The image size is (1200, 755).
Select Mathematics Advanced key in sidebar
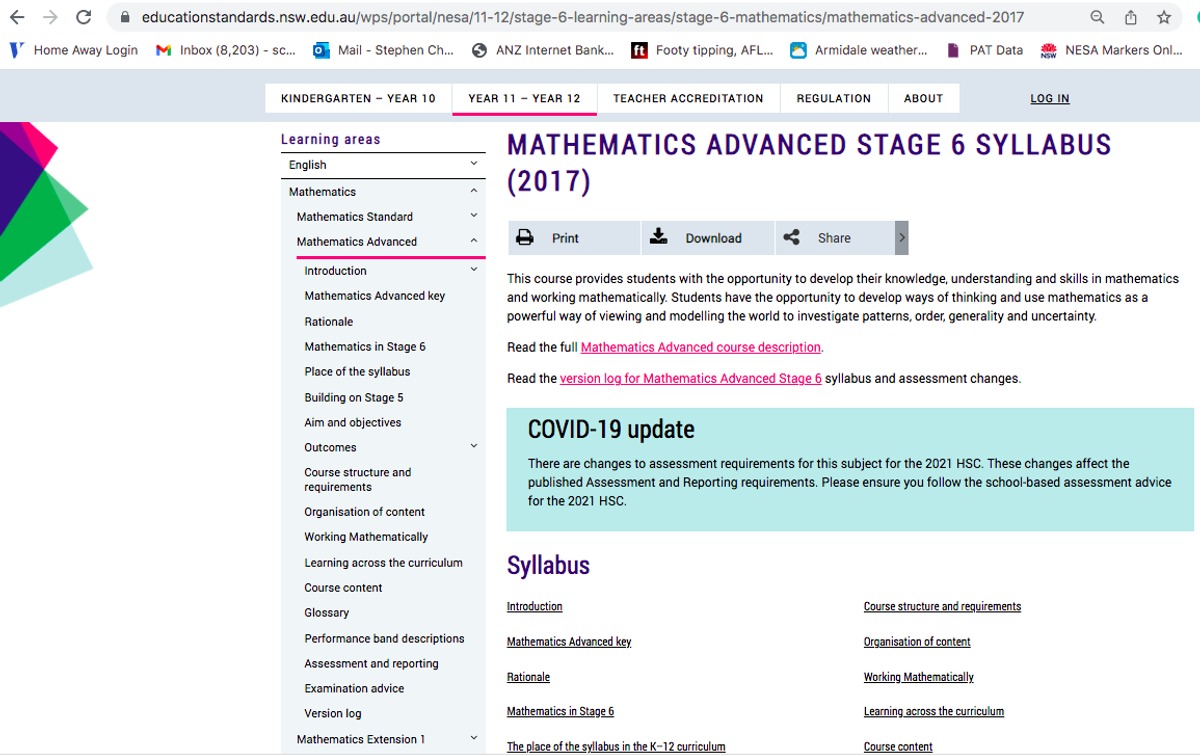click(375, 296)
